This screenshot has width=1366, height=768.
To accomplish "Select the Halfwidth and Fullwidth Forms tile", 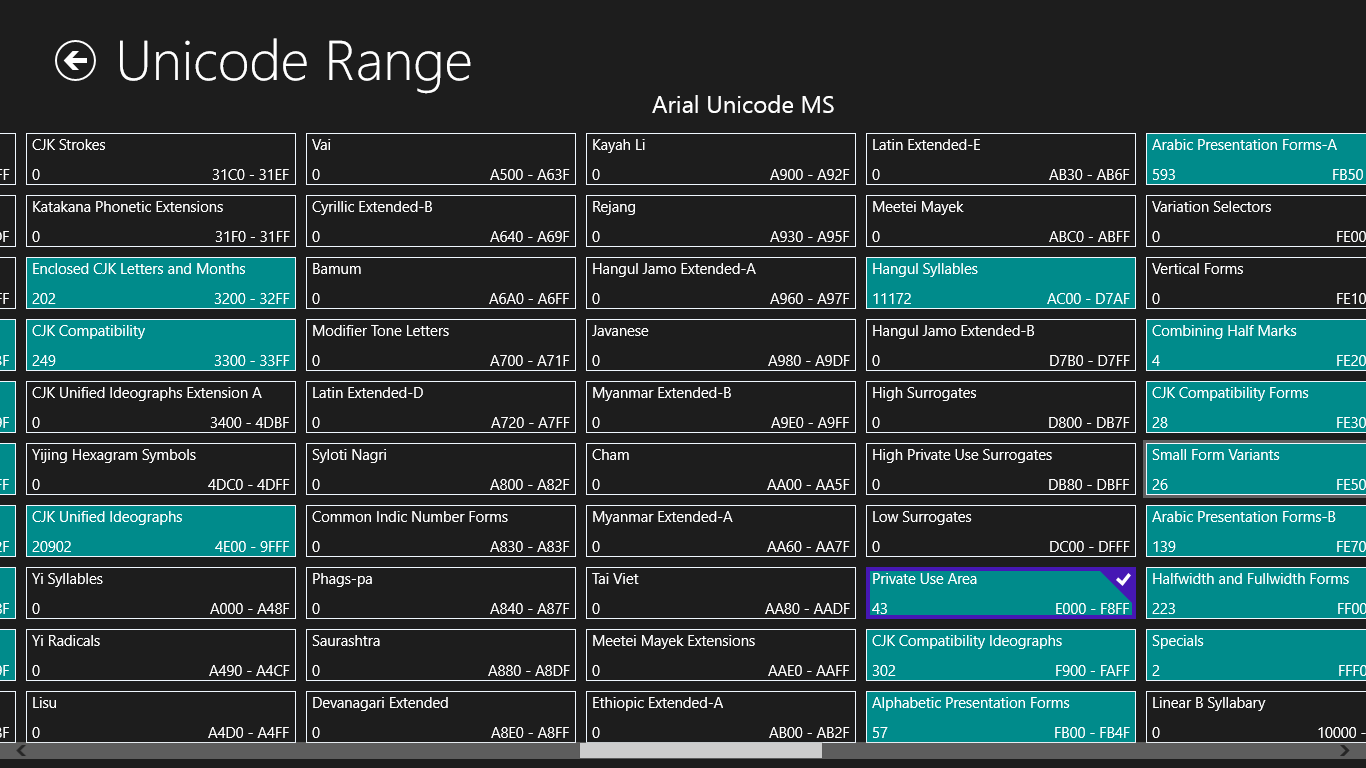I will tap(1256, 593).
